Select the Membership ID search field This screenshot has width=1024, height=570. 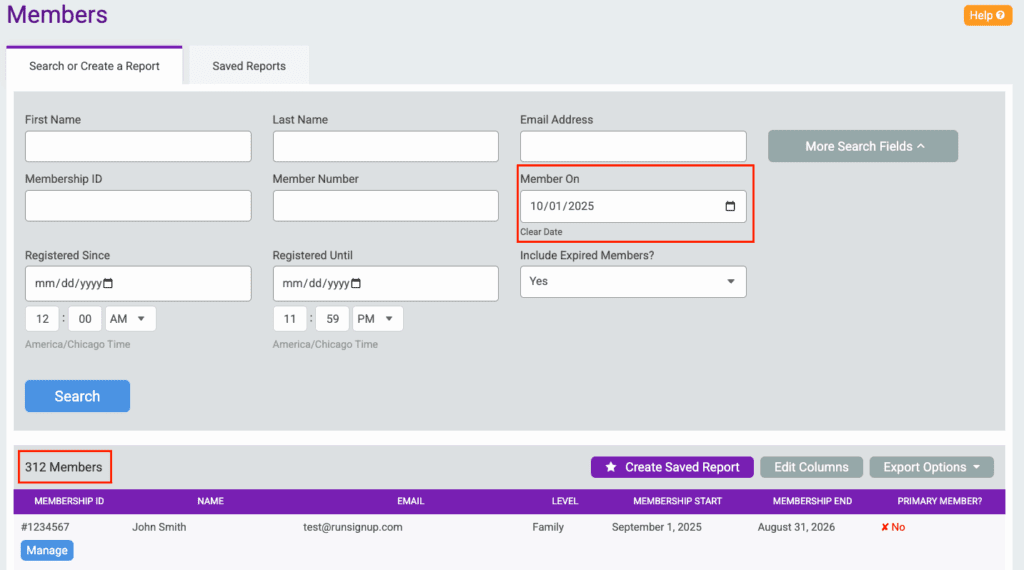coord(138,206)
